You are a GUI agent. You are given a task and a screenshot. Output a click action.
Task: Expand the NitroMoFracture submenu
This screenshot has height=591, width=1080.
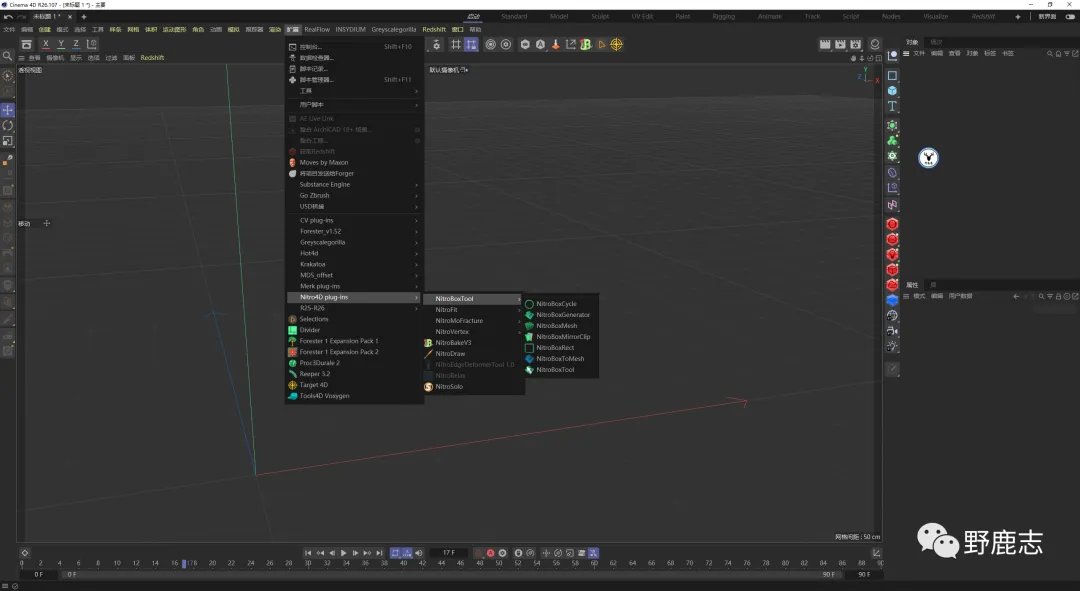pyautogui.click(x=474, y=321)
